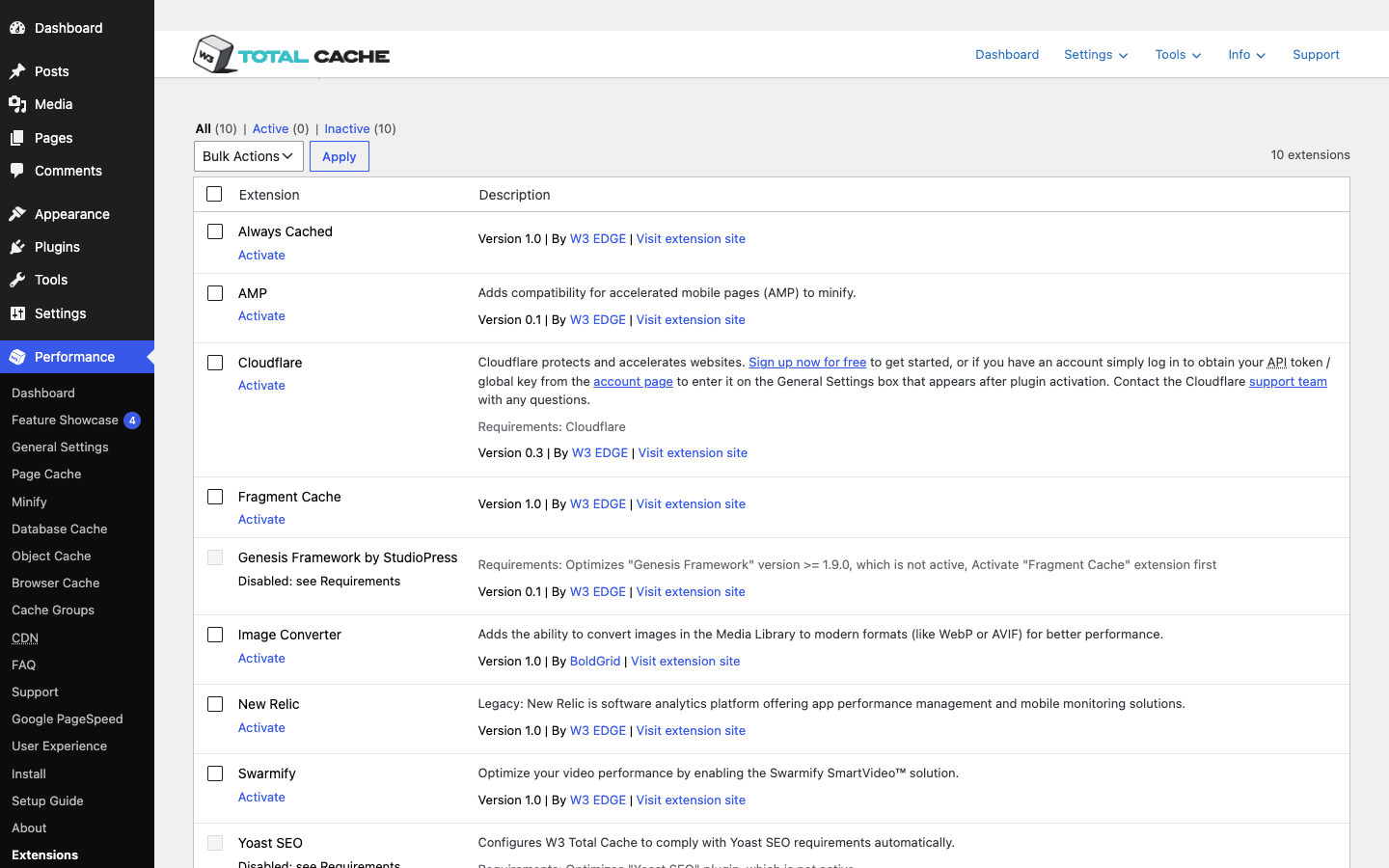Click the W3 Total Cache logo

tap(291, 55)
